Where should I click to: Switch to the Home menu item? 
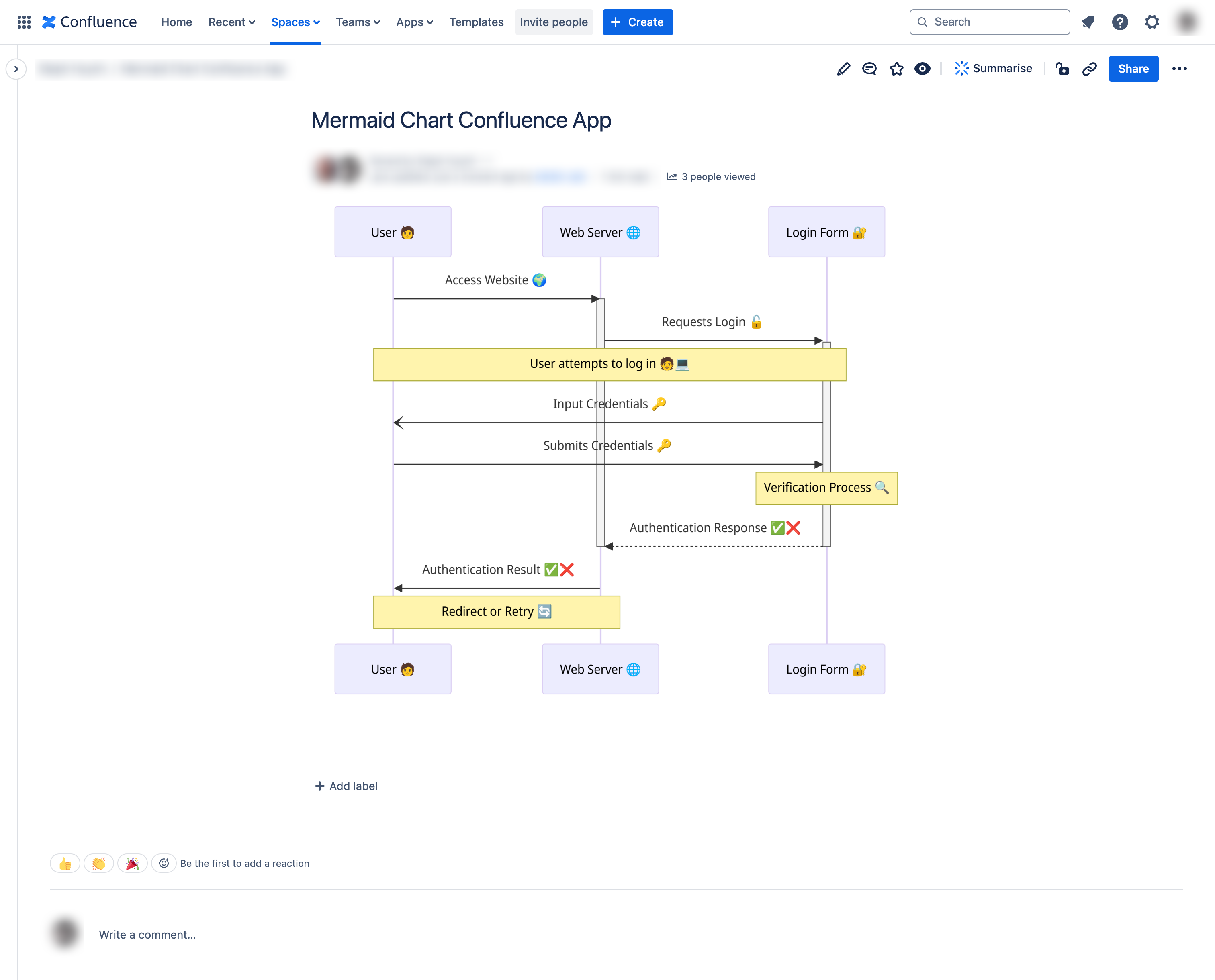(176, 22)
